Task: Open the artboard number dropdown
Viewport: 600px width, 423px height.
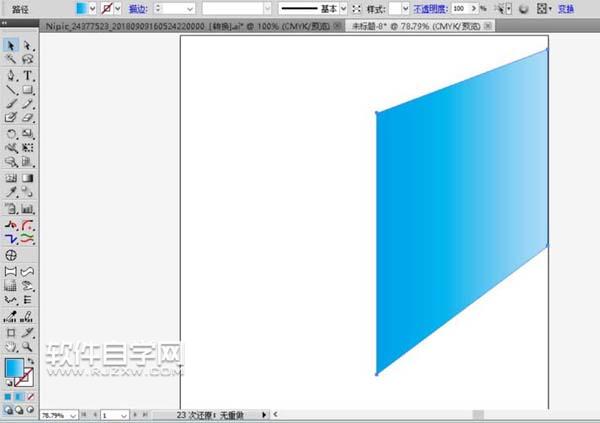Action: click(x=124, y=415)
